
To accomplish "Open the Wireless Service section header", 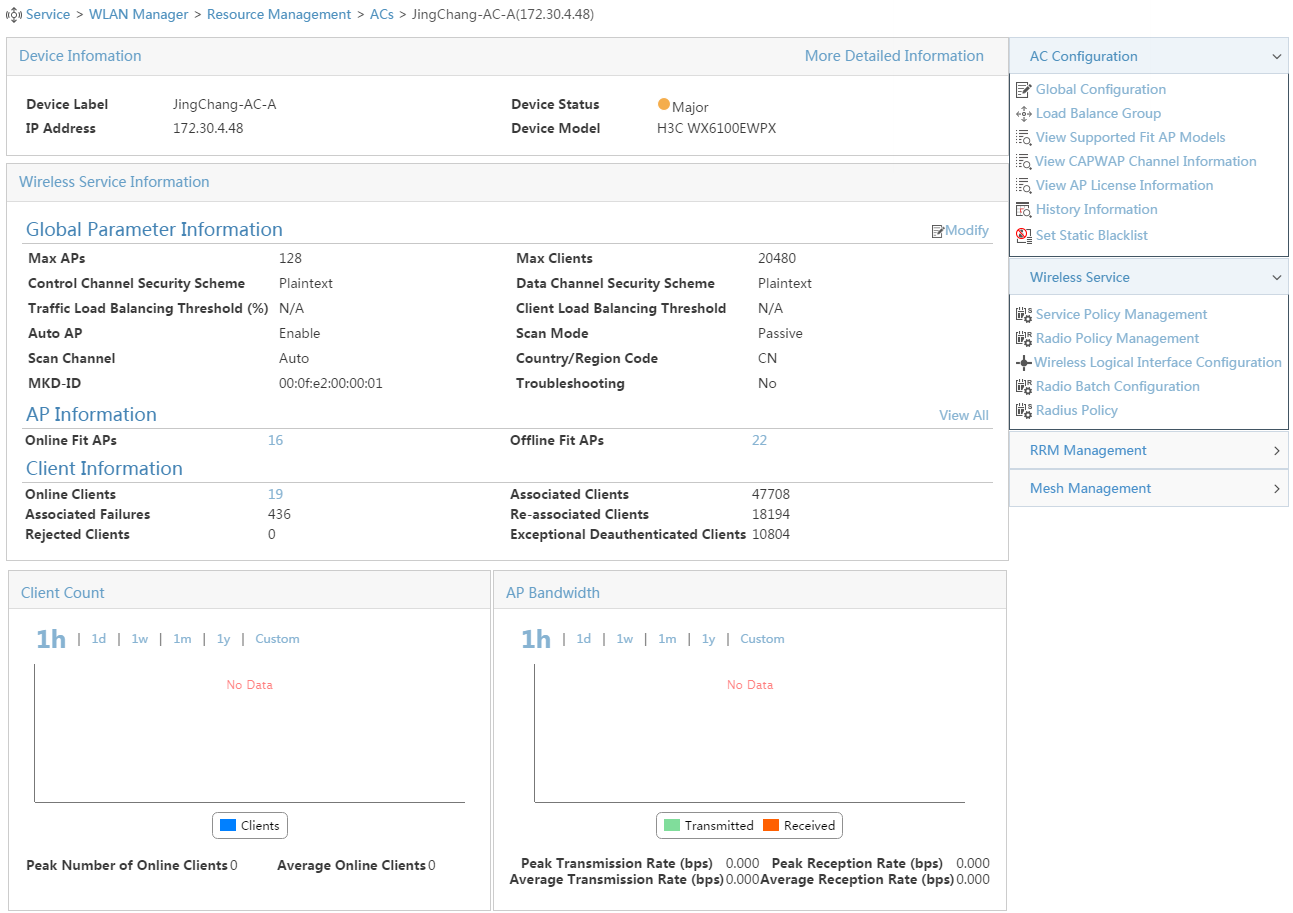I will point(1149,278).
